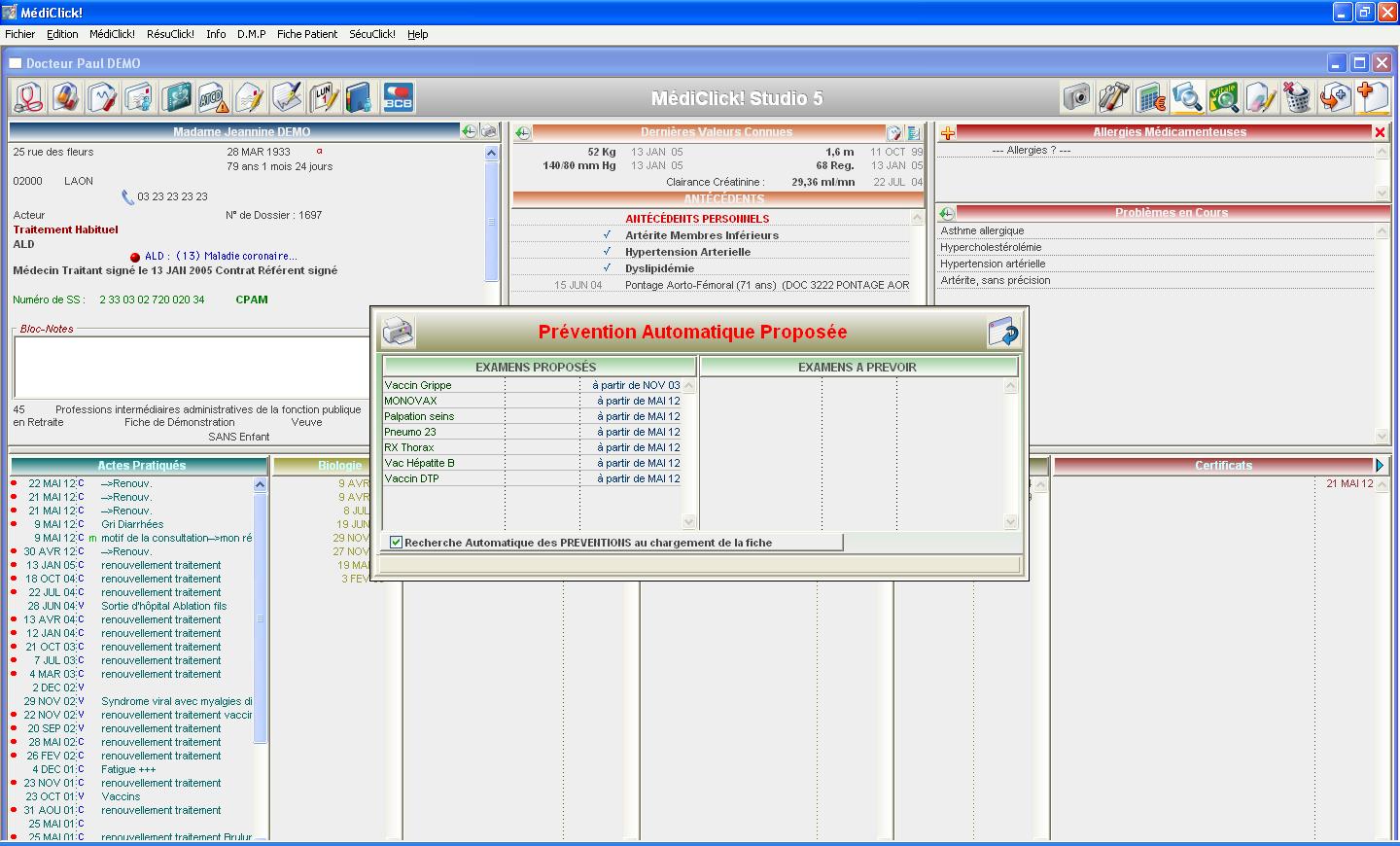The height and width of the screenshot is (846, 1400).
Task: Click the hammer and wrench tools icon
Action: pos(1113,97)
